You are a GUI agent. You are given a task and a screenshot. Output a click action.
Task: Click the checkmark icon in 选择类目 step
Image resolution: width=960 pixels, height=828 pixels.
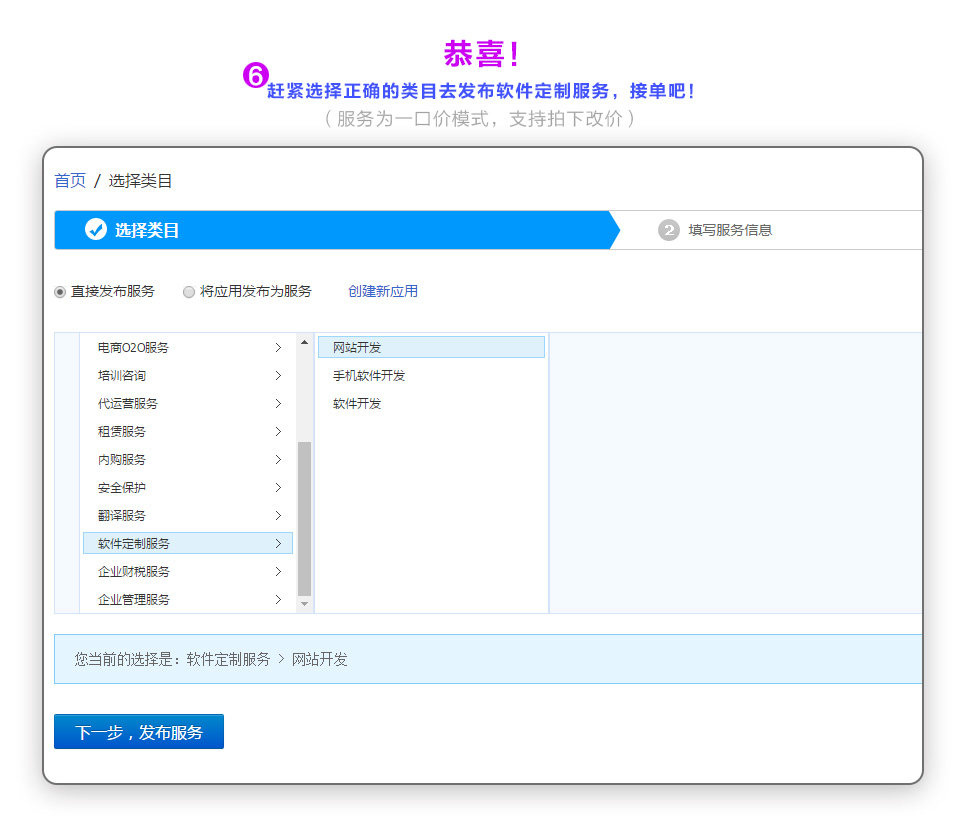tap(96, 229)
